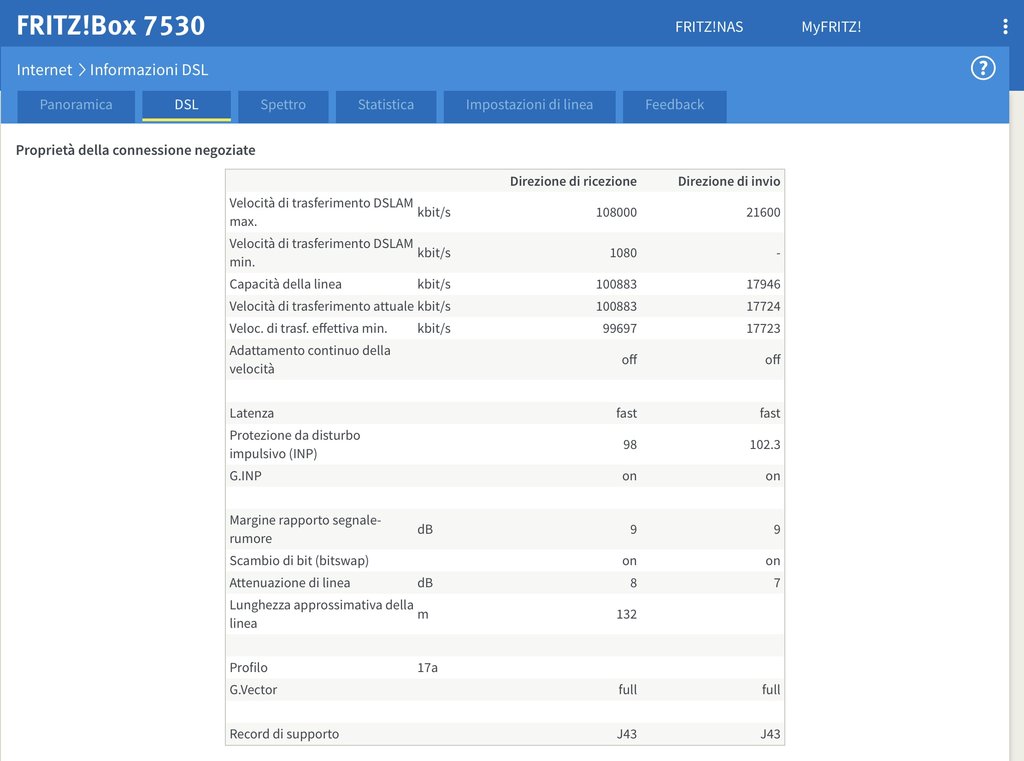Click the Direzione di ricezione column header
The width and height of the screenshot is (1024, 761).
[573, 181]
